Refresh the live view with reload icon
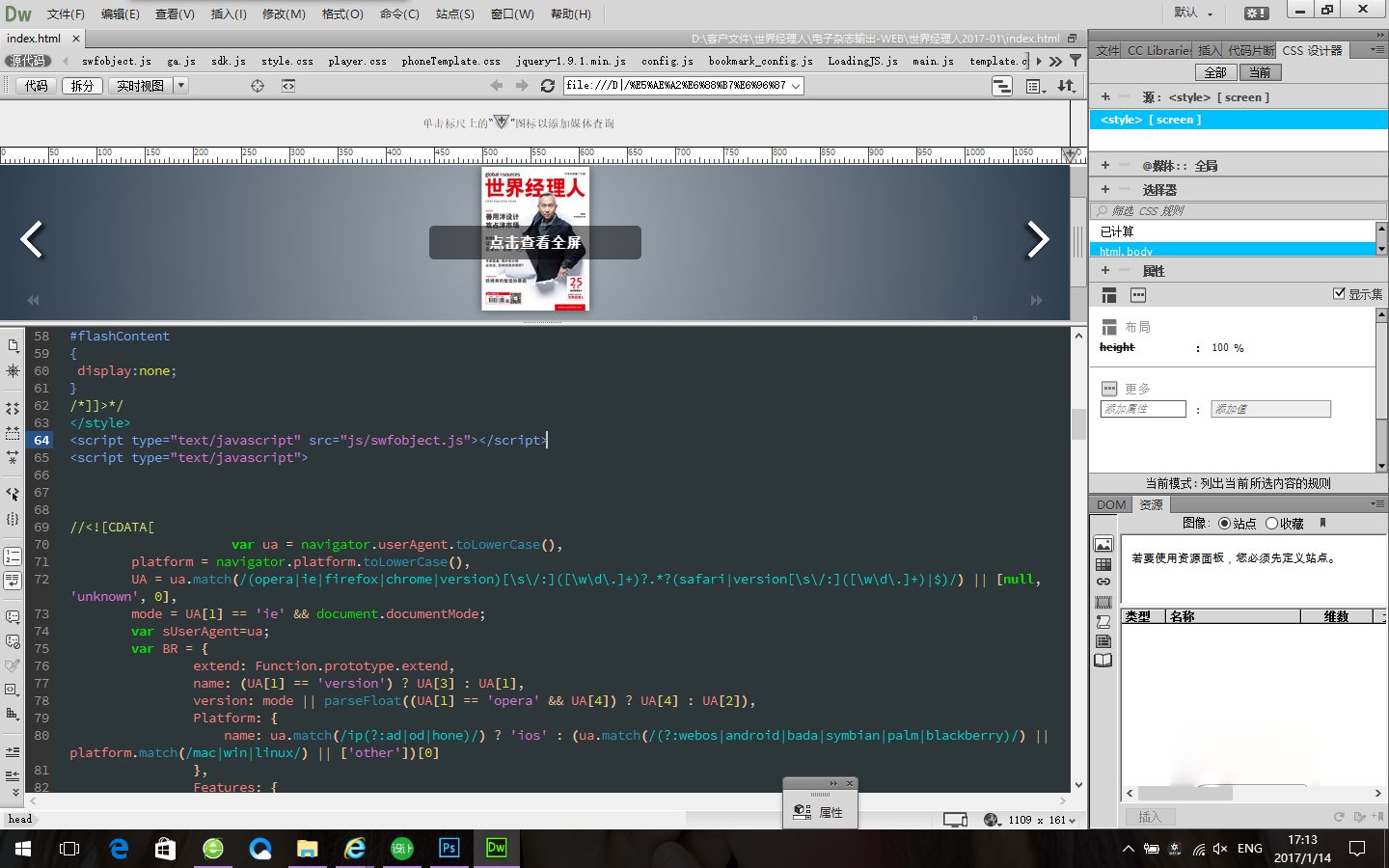The width and height of the screenshot is (1389, 868). pos(548,86)
